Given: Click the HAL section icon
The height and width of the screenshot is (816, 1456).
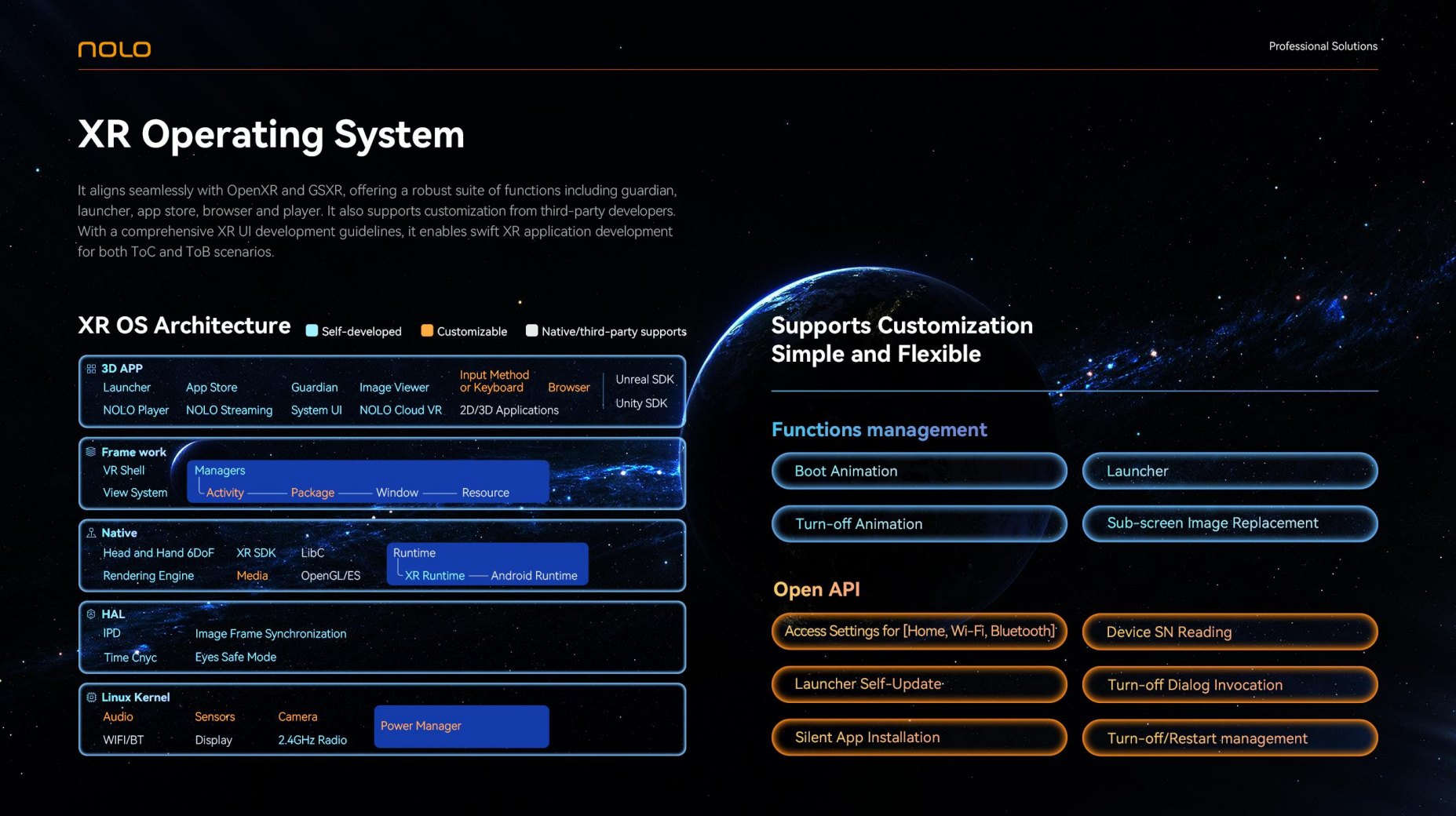Looking at the screenshot, I should pos(91,614).
